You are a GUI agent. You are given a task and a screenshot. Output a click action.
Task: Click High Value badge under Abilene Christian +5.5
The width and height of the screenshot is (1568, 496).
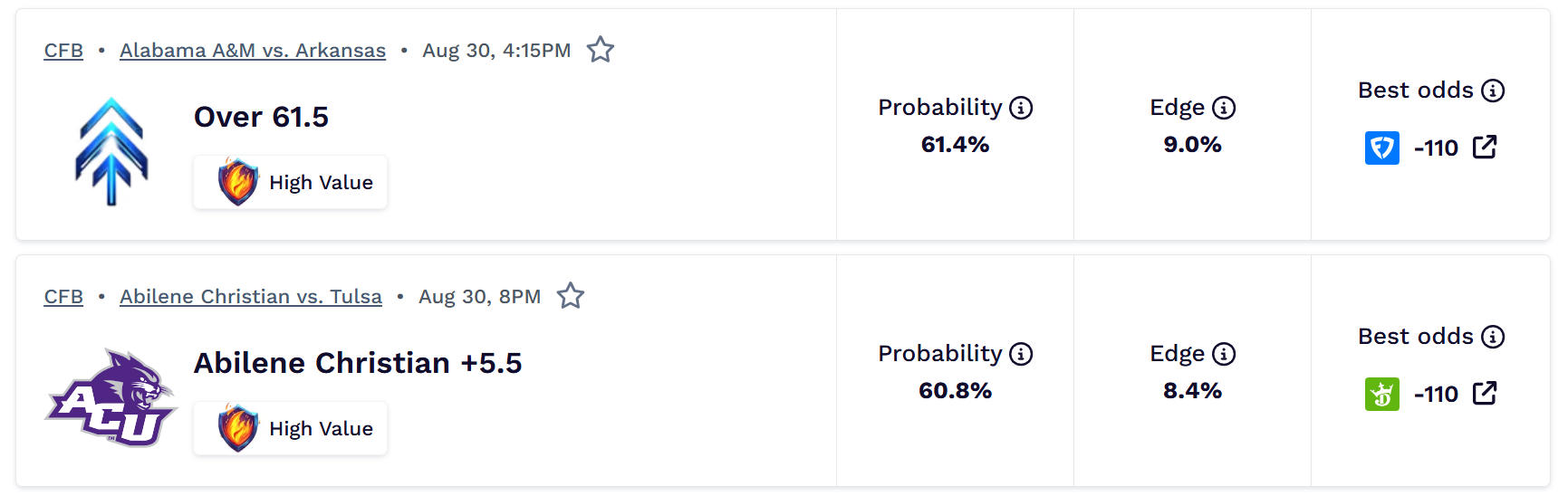[290, 428]
